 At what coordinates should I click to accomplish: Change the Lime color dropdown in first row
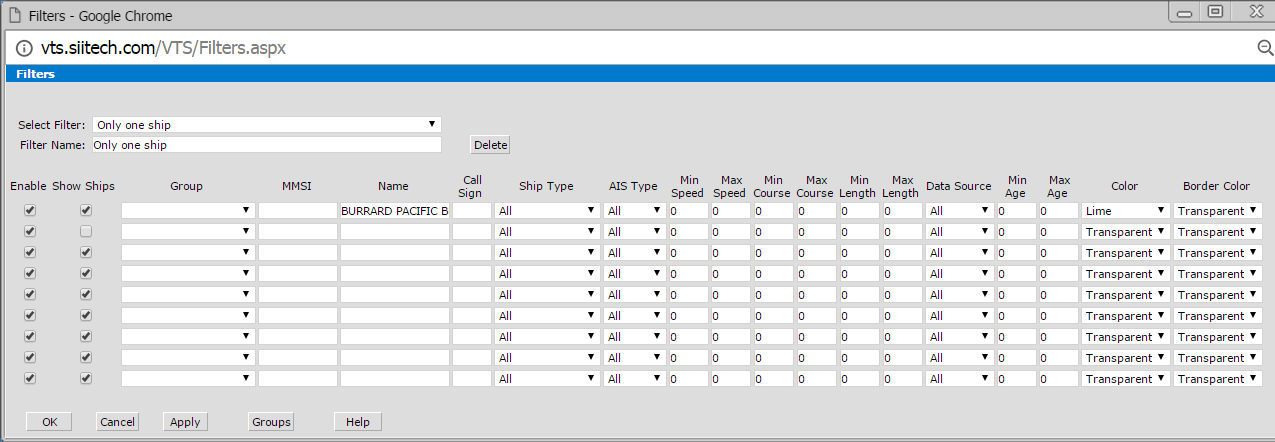(1125, 211)
